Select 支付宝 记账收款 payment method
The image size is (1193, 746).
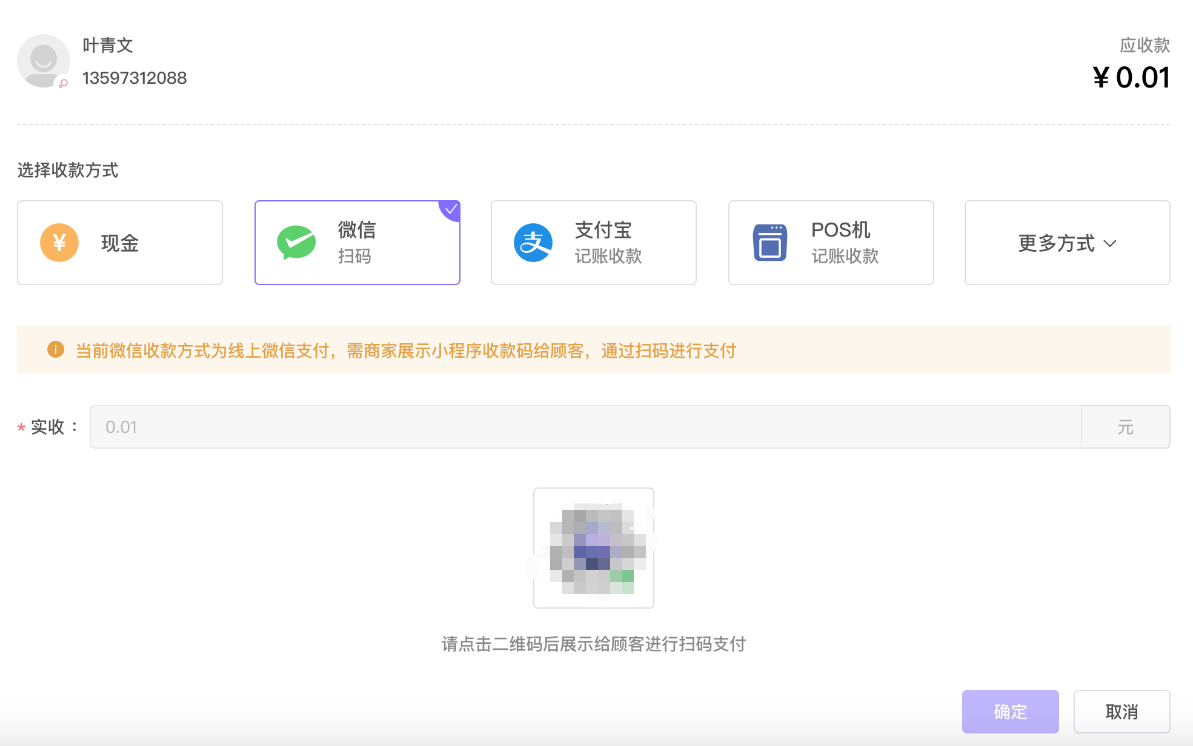594,243
